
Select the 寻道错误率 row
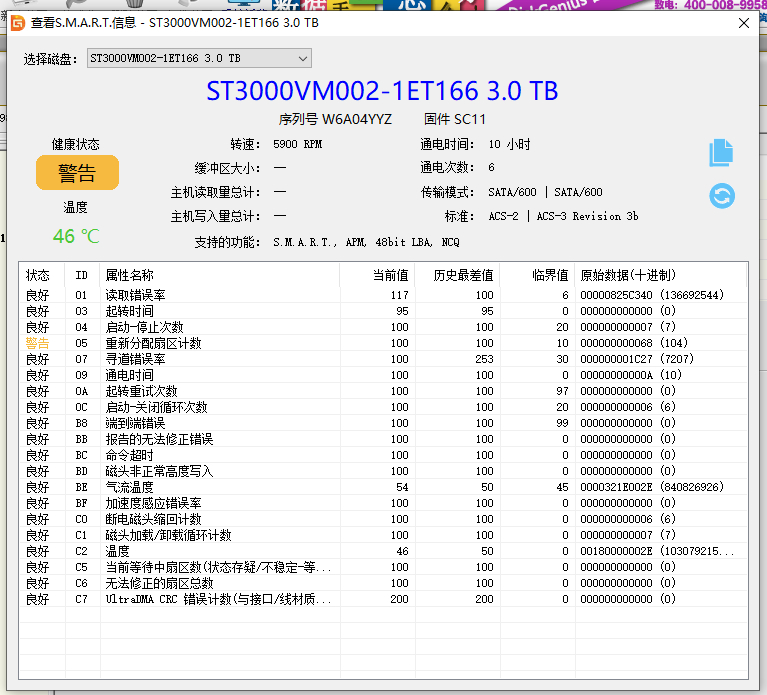(x=384, y=359)
